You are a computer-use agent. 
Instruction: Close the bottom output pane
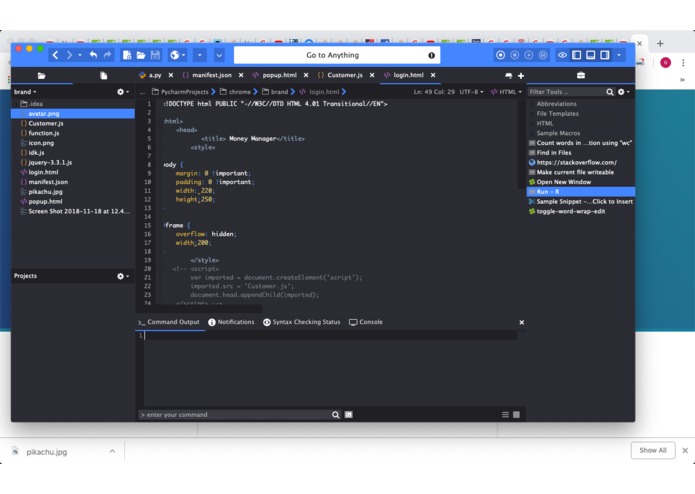click(x=522, y=323)
